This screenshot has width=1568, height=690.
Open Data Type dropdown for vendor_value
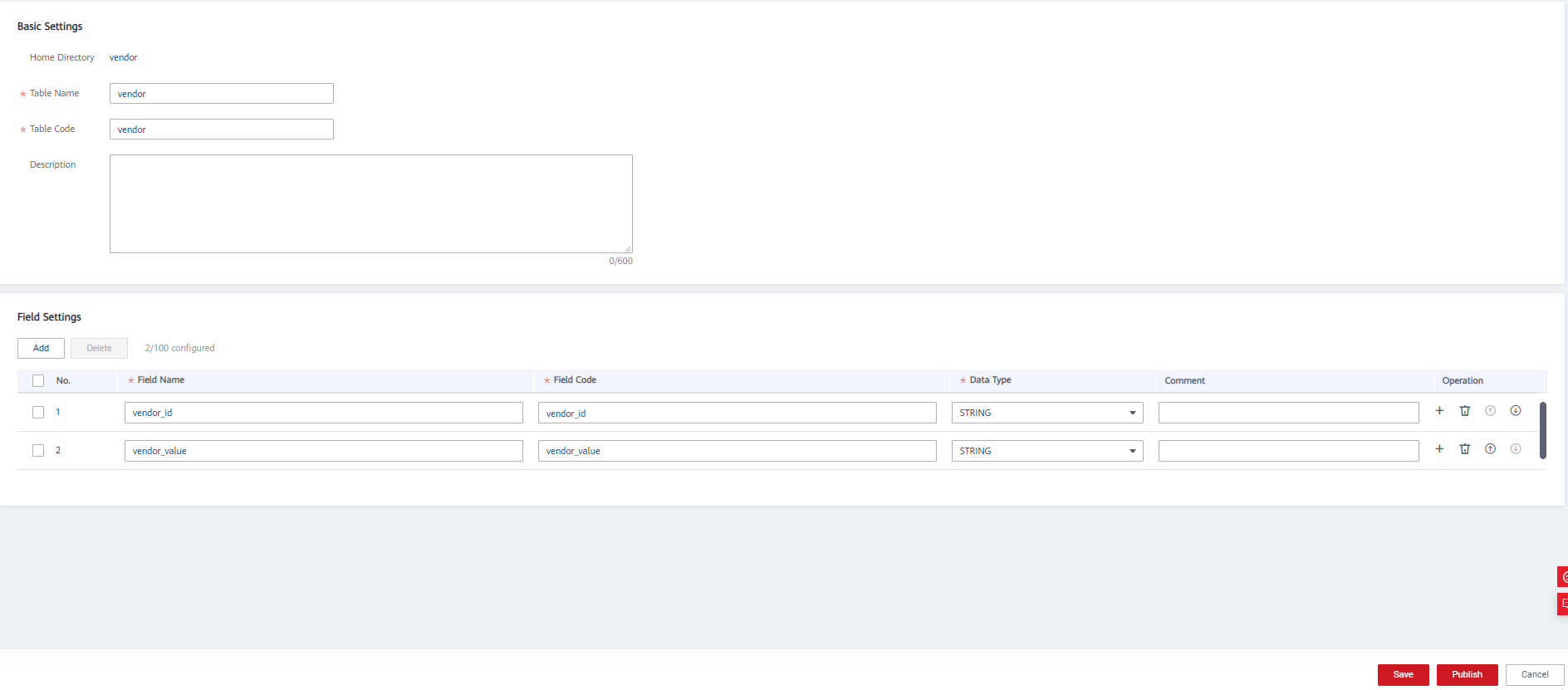tap(1047, 451)
